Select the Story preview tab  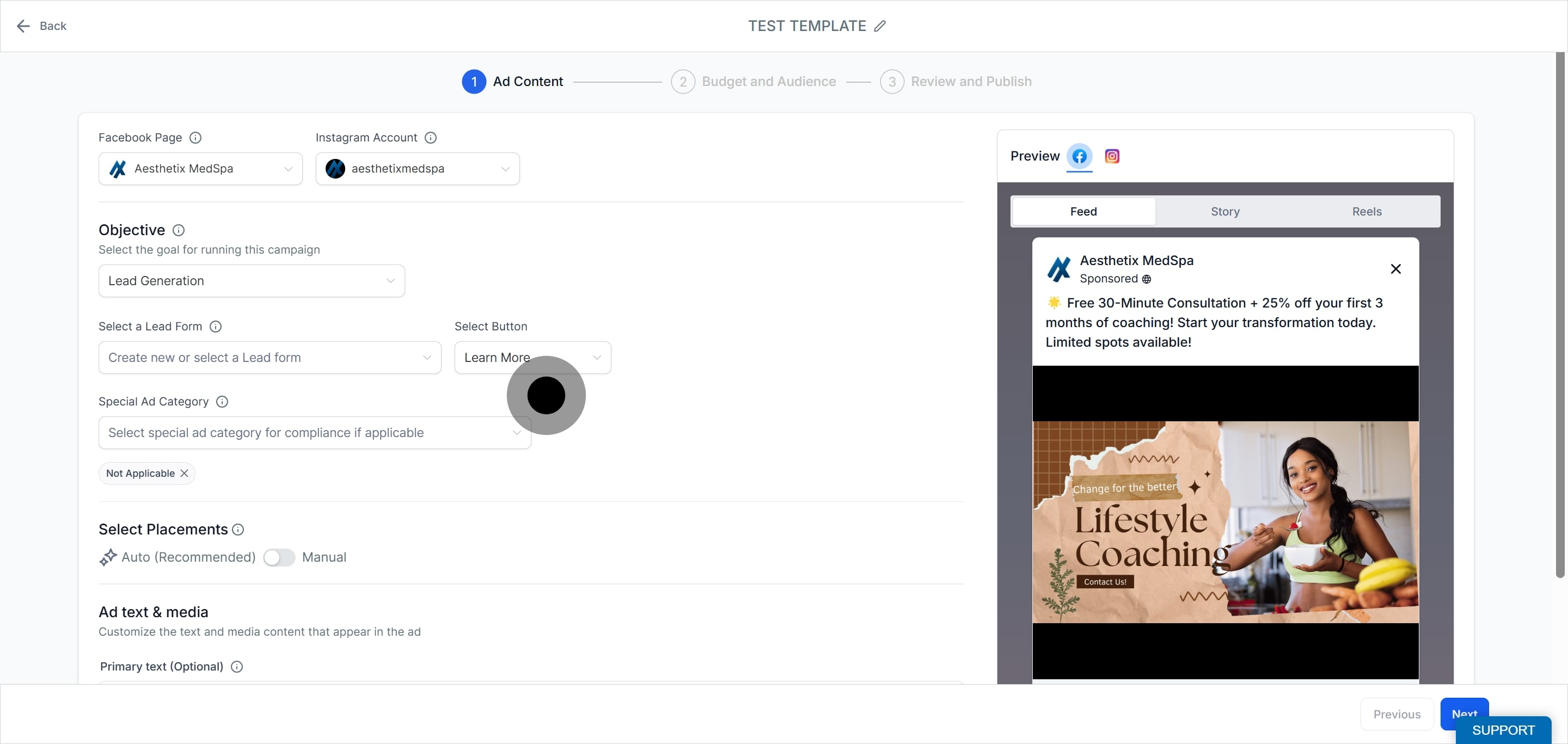(x=1226, y=211)
